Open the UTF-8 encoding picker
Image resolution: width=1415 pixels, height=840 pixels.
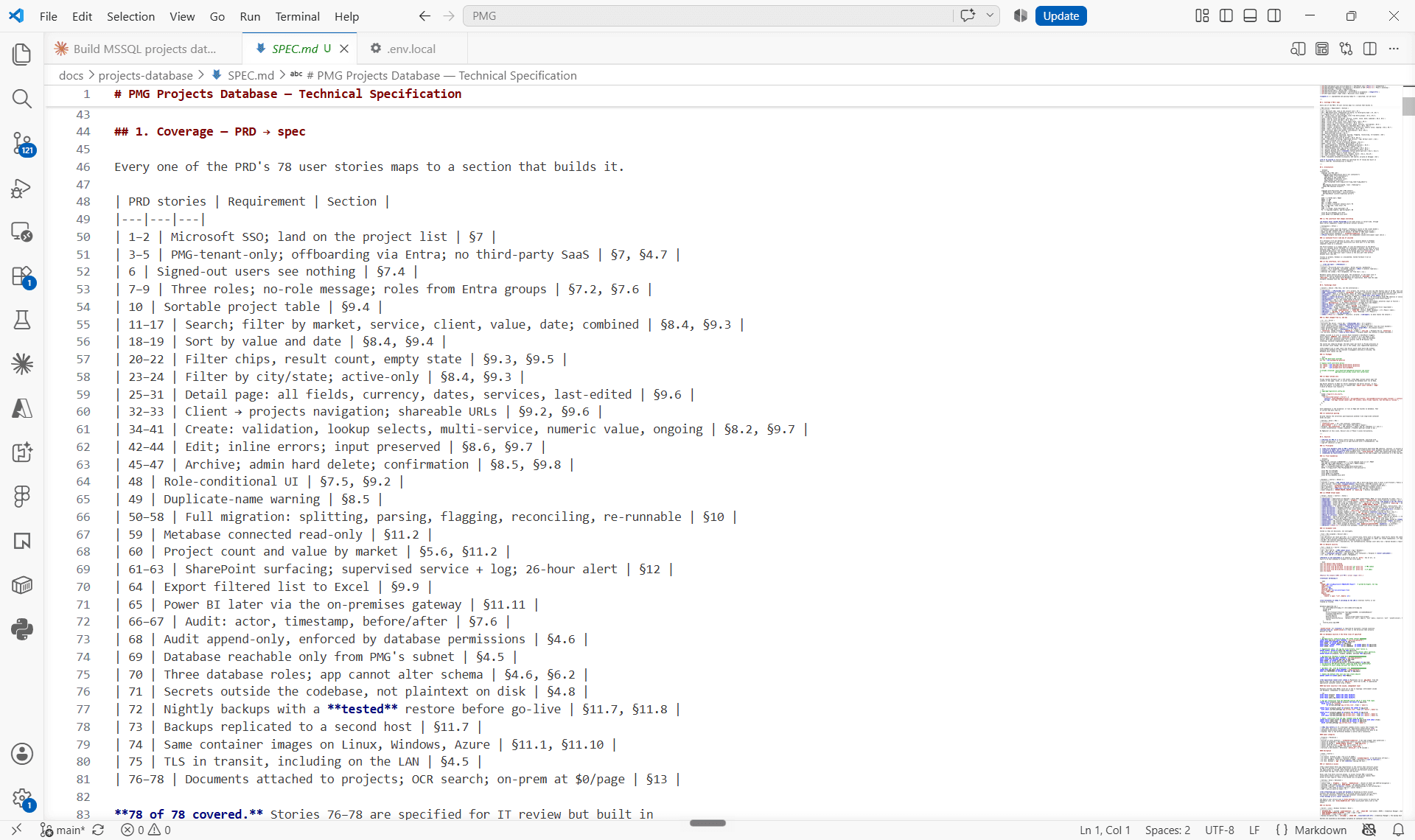[x=1220, y=830]
